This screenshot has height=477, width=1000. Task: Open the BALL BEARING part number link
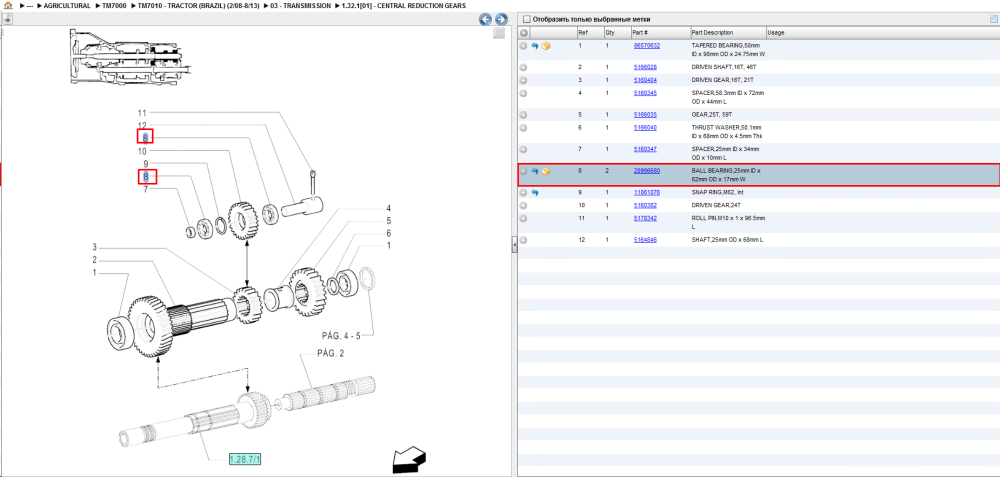[x=646, y=171]
